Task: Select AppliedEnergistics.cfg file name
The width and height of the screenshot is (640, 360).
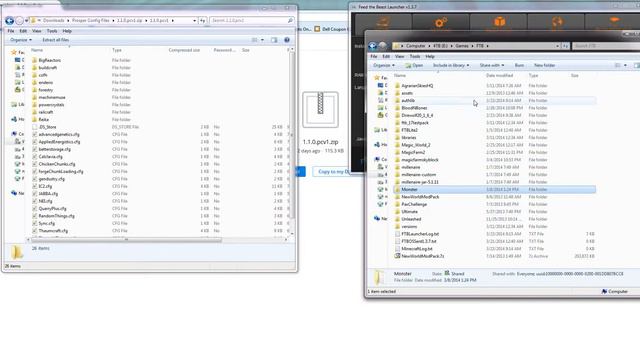Action: 60,142
